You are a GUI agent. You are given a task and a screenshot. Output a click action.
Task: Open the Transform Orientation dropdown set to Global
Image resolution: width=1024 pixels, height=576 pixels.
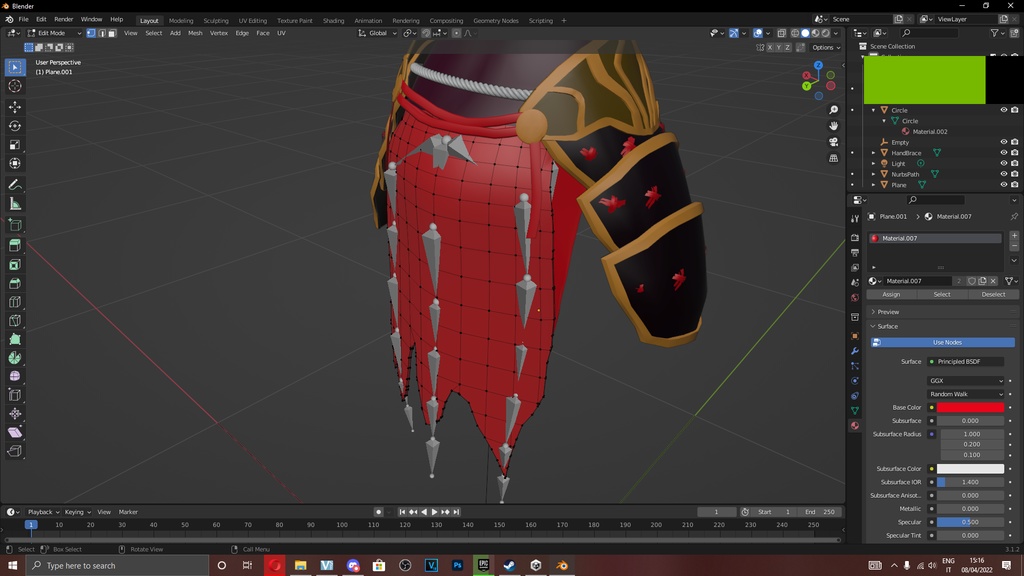tap(378, 33)
